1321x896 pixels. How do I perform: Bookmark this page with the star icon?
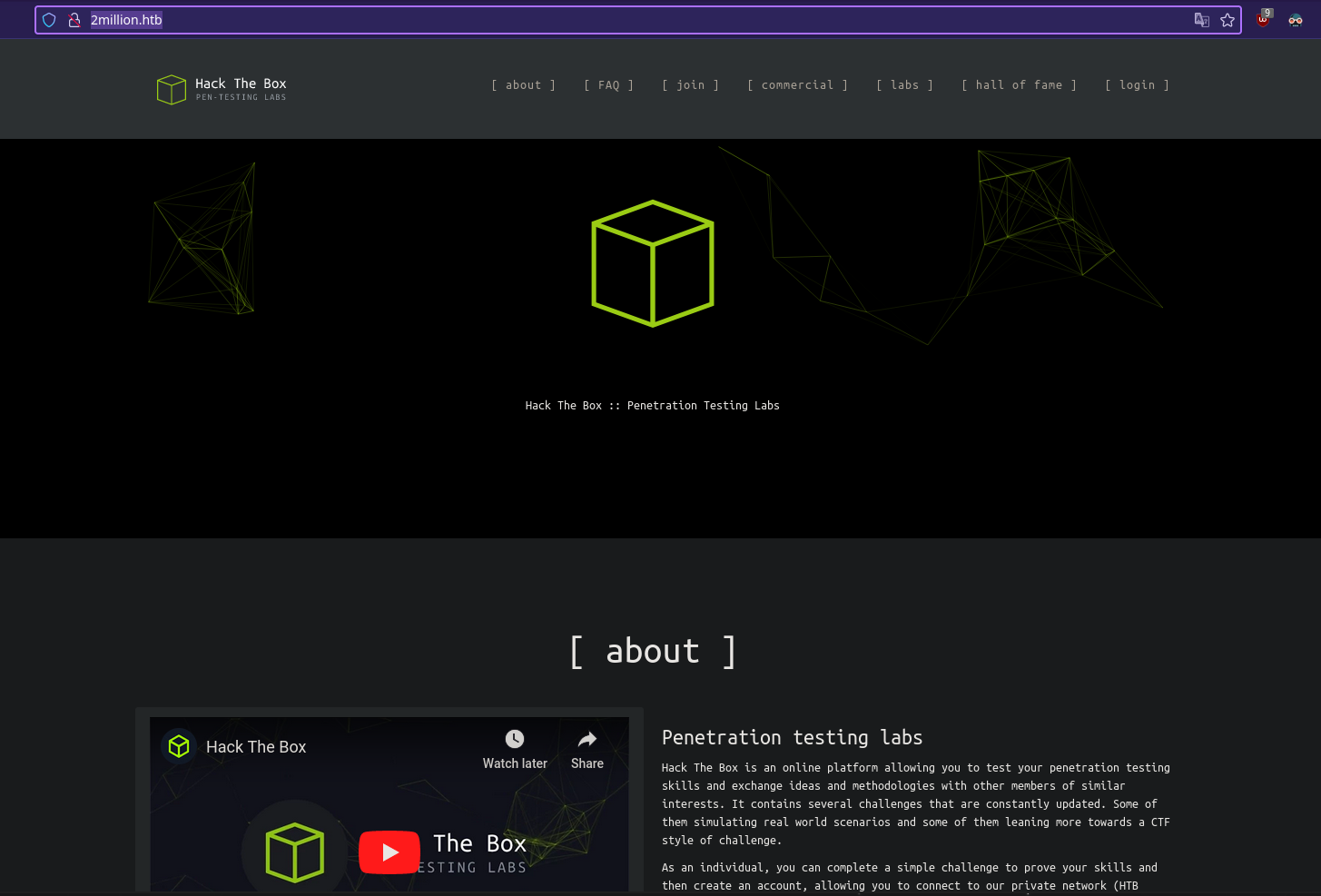coord(1227,20)
